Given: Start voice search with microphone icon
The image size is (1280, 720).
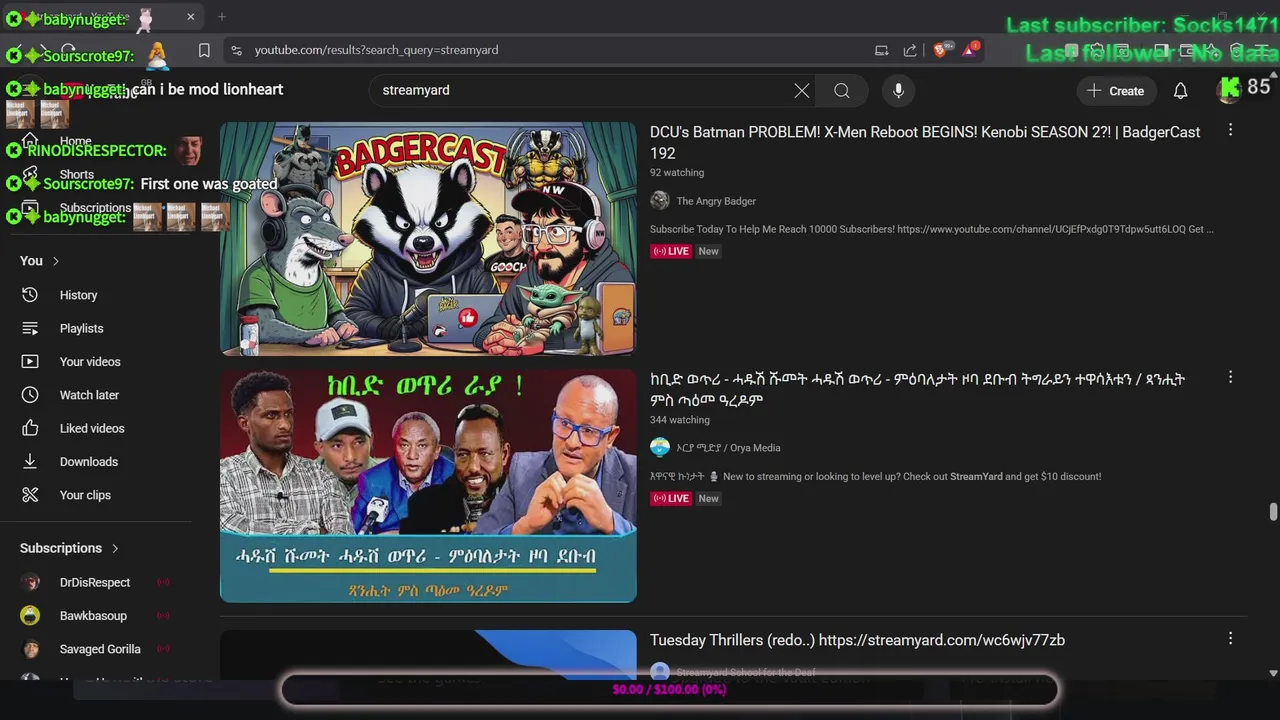Looking at the screenshot, I should tap(898, 91).
